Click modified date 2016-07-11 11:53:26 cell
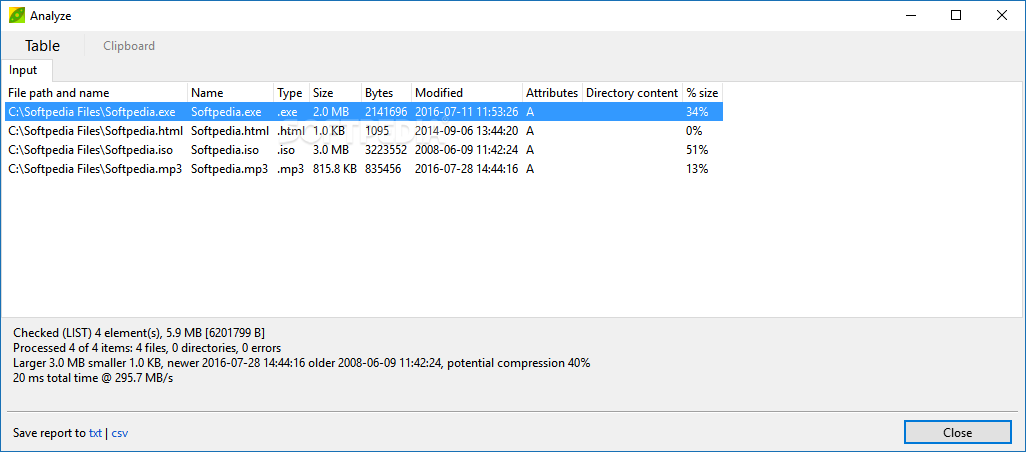1026x452 pixels. (x=467, y=112)
